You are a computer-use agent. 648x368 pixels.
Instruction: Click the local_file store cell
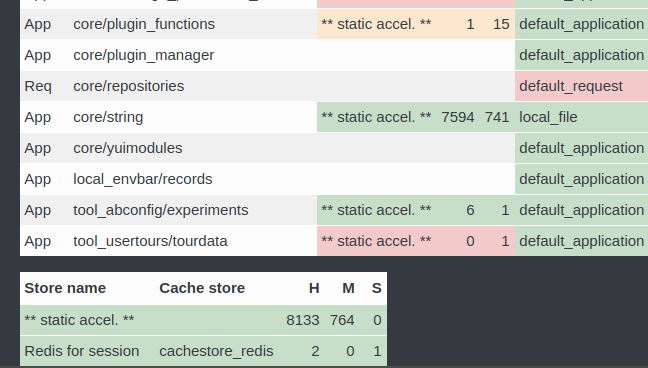click(x=548, y=117)
